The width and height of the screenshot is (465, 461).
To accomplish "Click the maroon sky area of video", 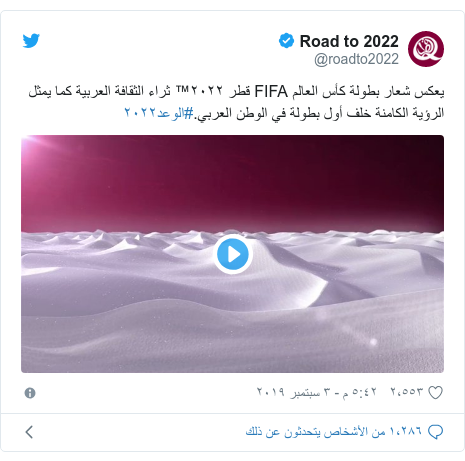I will (x=233, y=183).
